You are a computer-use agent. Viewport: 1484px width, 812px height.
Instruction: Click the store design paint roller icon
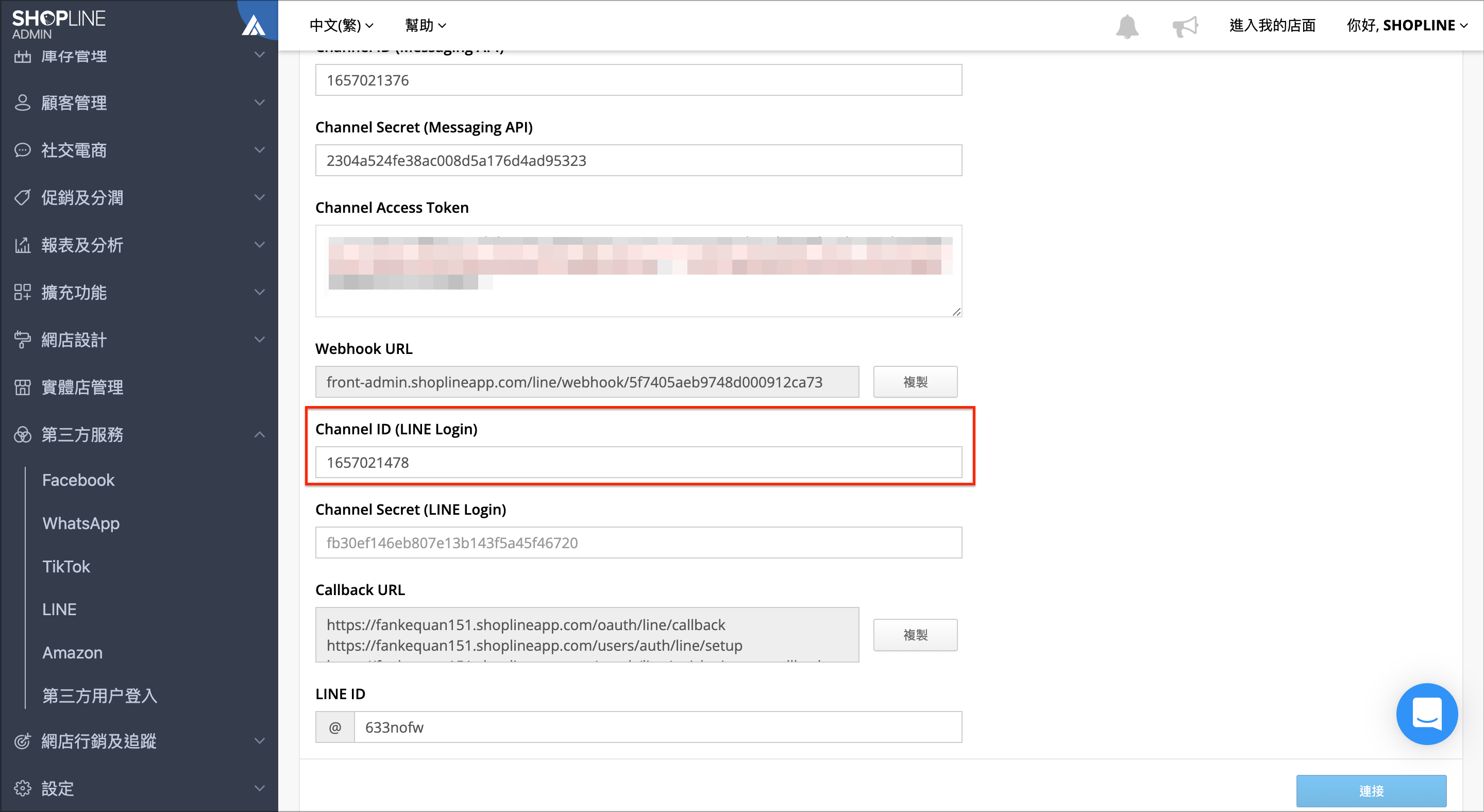tap(22, 340)
